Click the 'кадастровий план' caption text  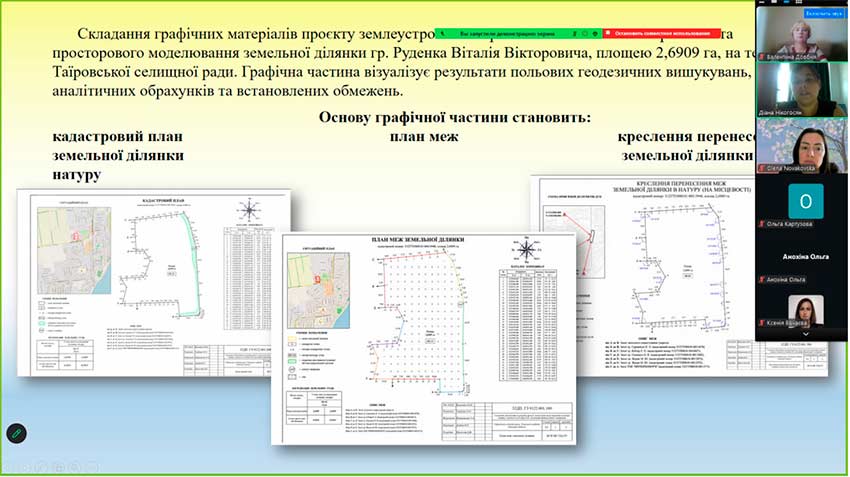point(117,137)
